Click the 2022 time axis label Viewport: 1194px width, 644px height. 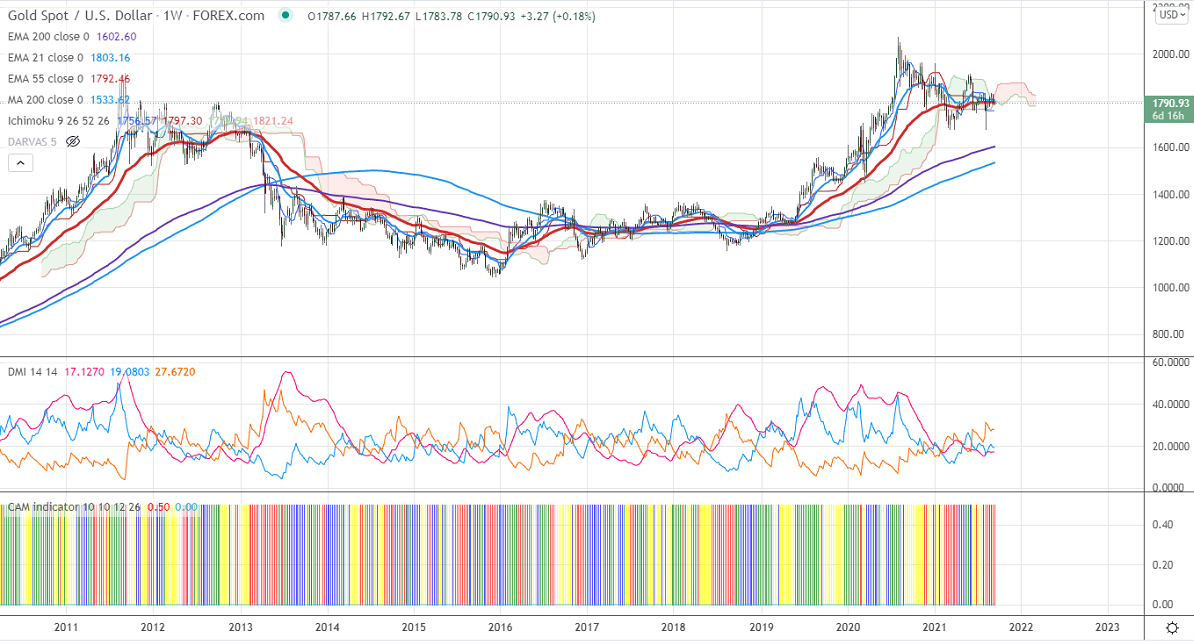pyautogui.click(x=1021, y=627)
